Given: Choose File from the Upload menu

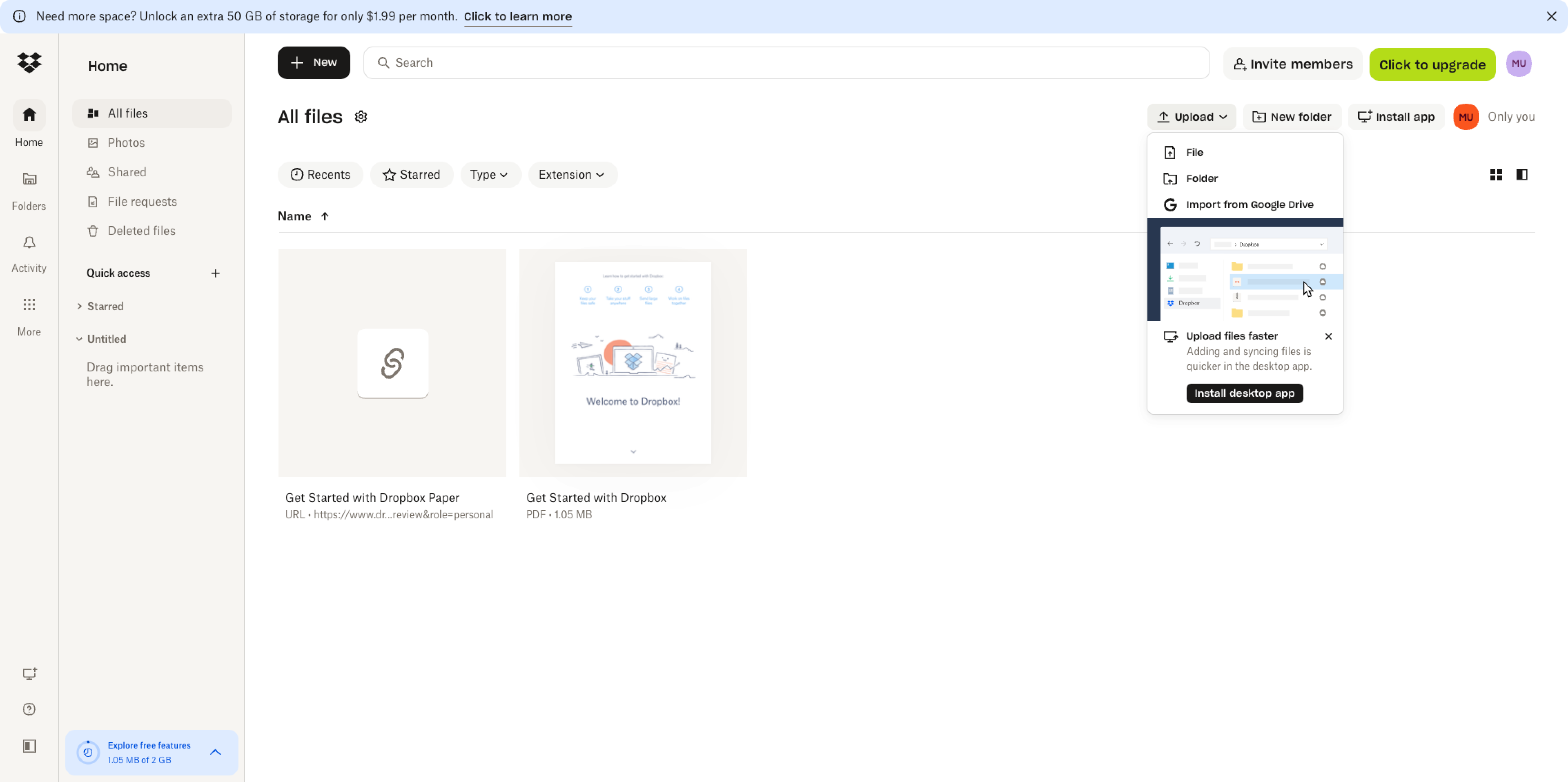Looking at the screenshot, I should [x=1245, y=152].
